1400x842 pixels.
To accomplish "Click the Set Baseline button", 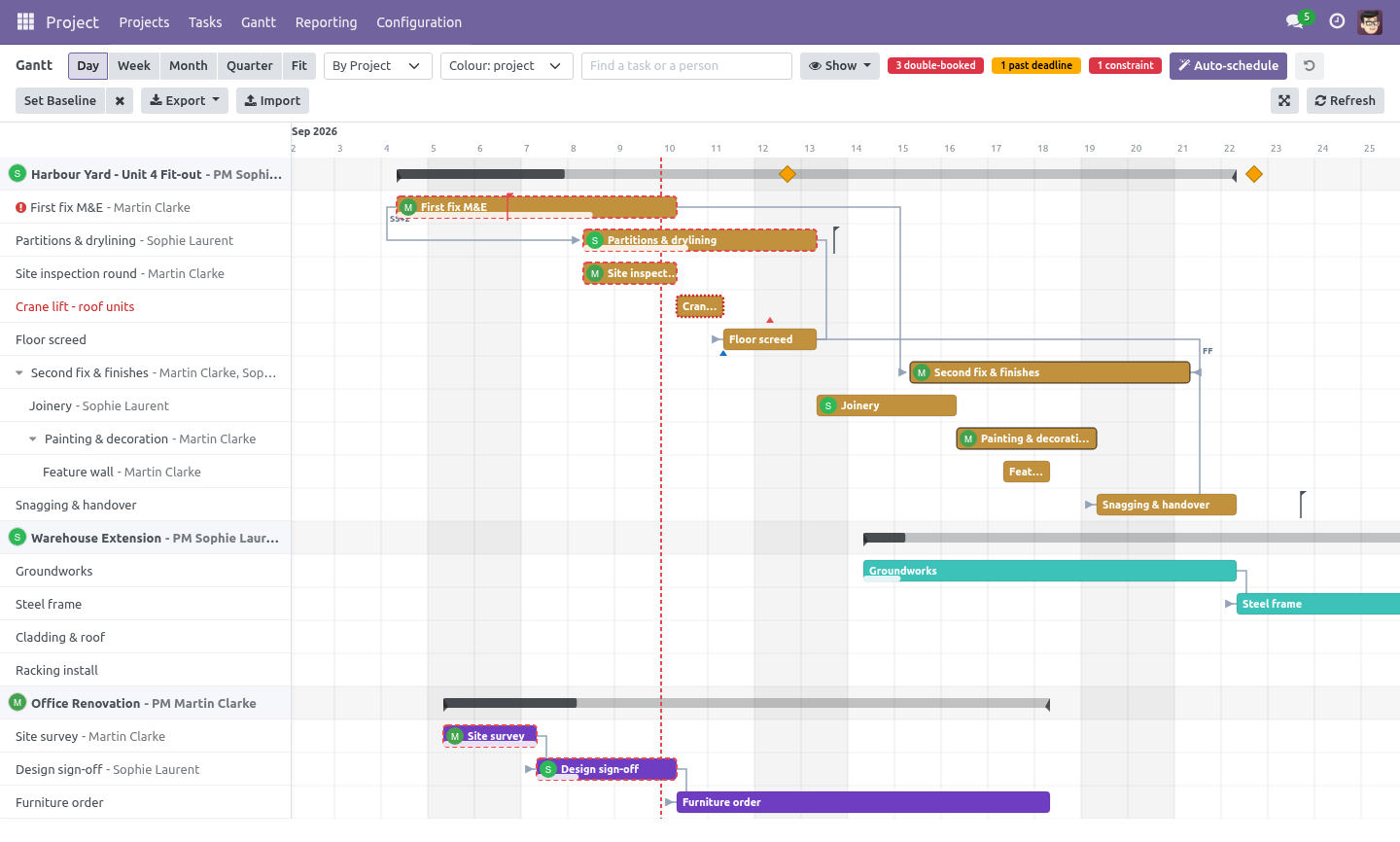I will coord(60,100).
